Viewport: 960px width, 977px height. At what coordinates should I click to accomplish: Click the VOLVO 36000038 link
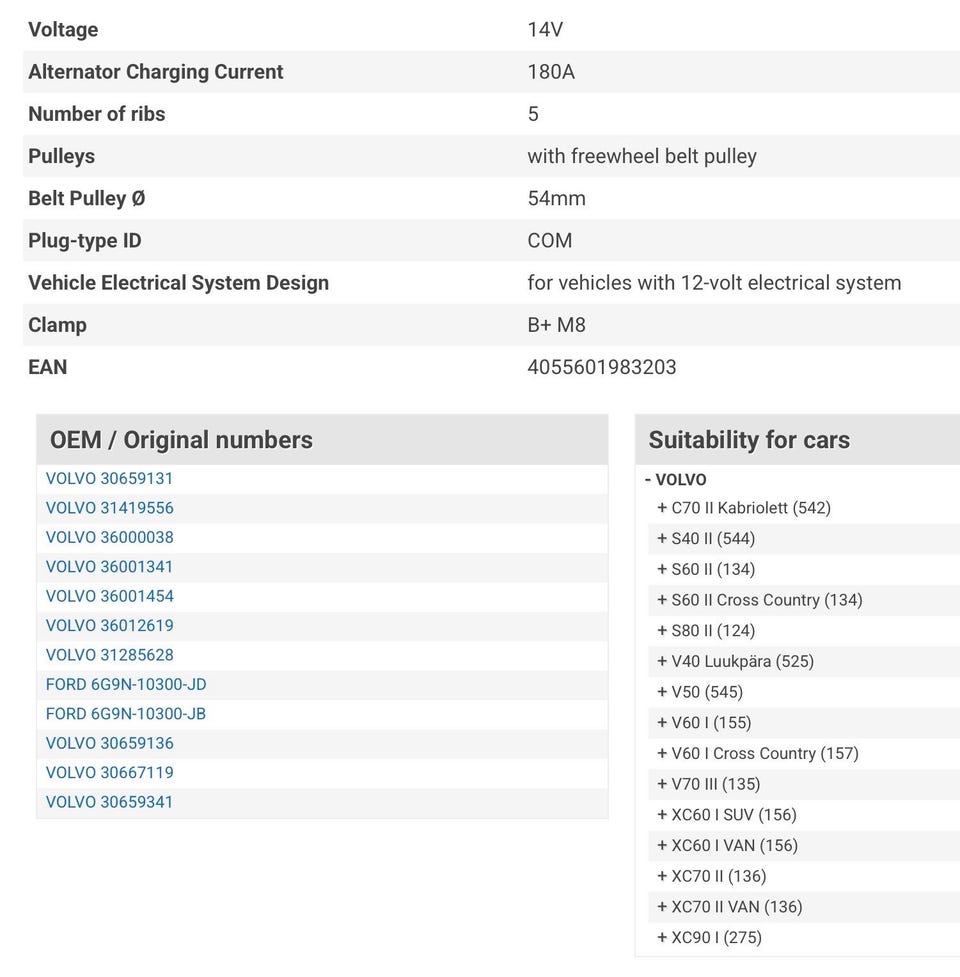click(109, 538)
